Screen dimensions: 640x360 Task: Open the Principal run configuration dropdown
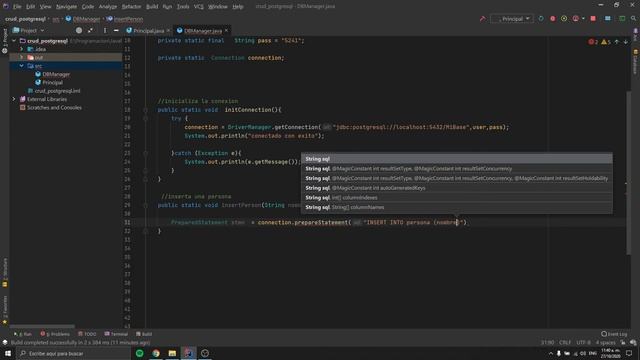coord(512,19)
